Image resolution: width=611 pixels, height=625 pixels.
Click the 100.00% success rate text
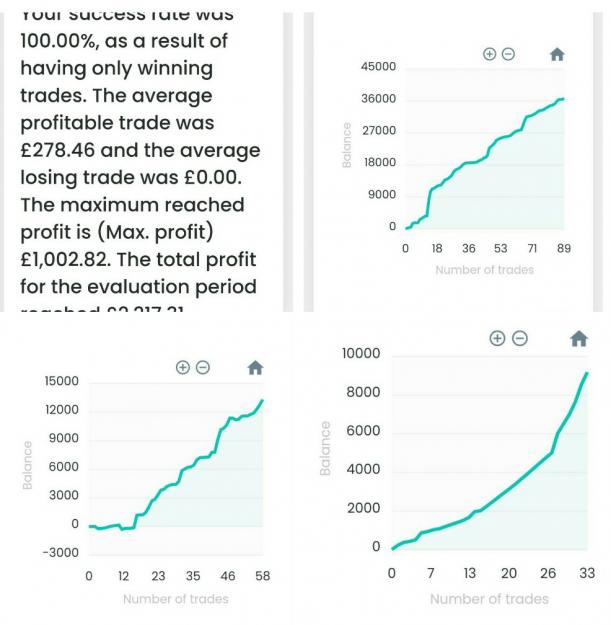click(x=60, y=41)
